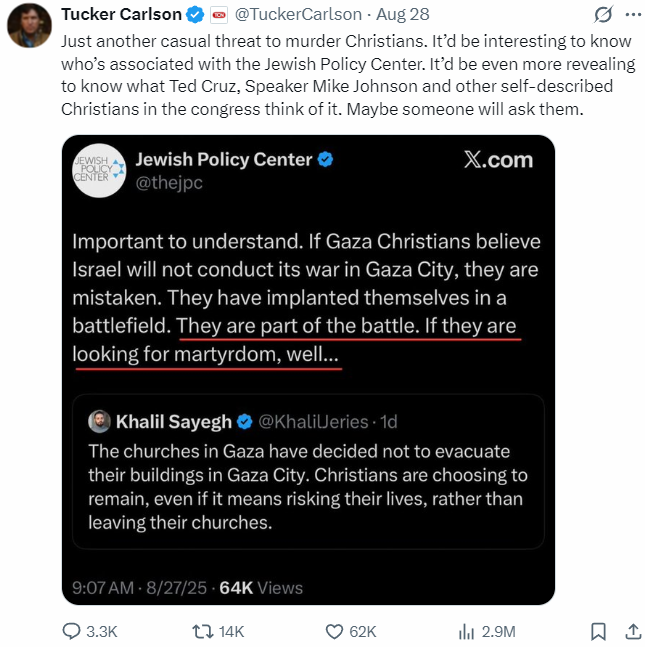Screen dimensions: 645x647
Task: Like the post with heart icon
Action: (x=335, y=631)
